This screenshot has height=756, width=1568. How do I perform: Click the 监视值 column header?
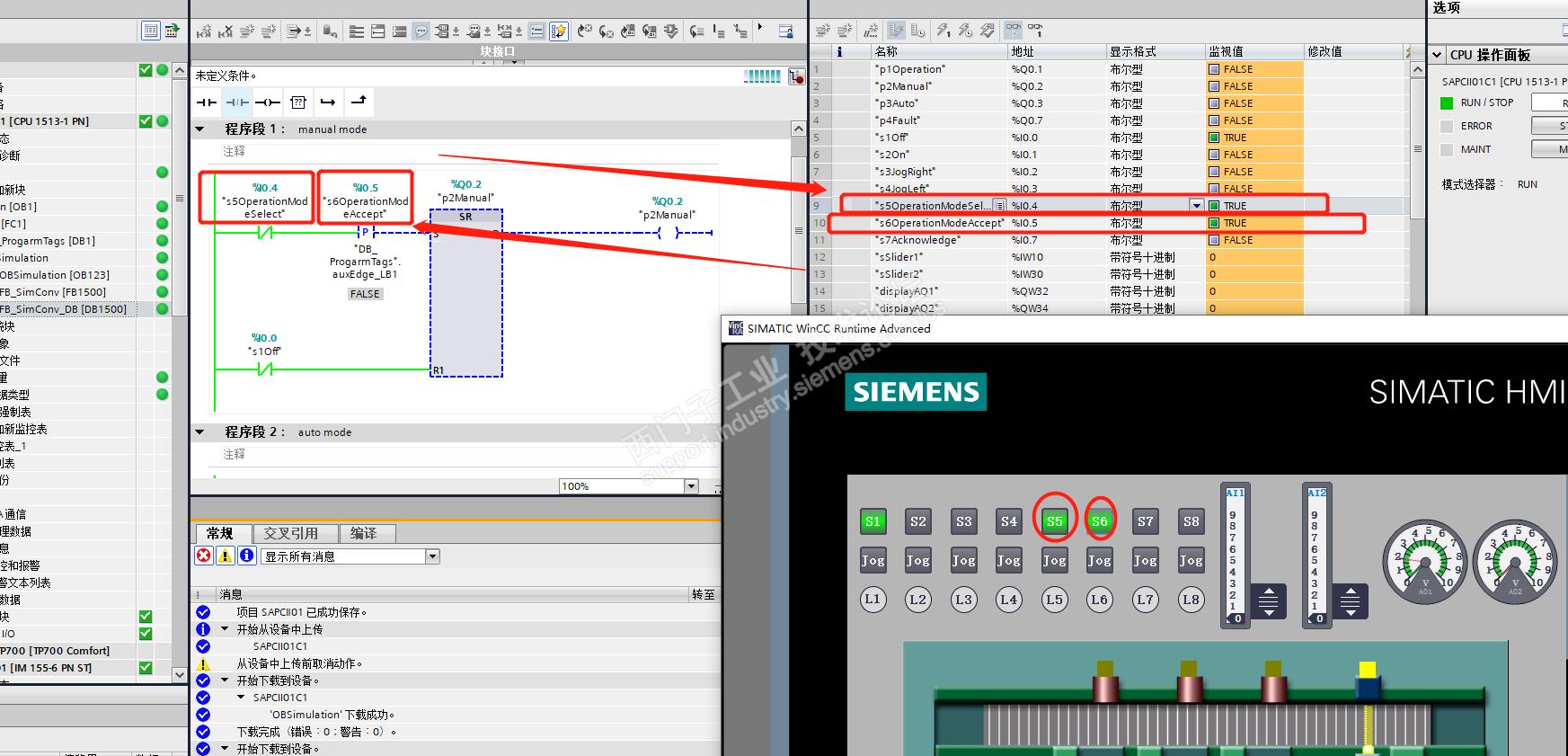coord(1253,52)
